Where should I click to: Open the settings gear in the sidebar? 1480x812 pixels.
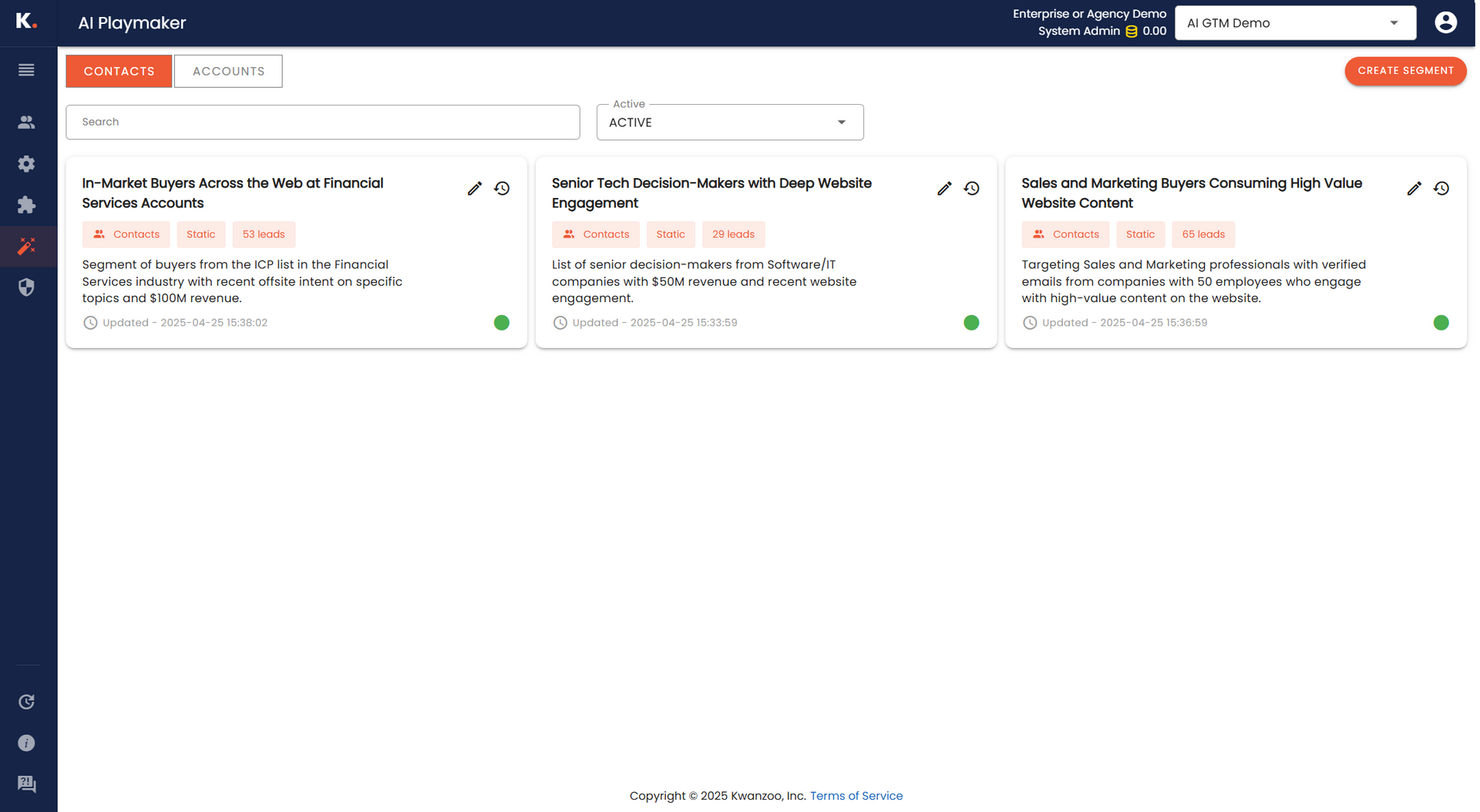26,164
